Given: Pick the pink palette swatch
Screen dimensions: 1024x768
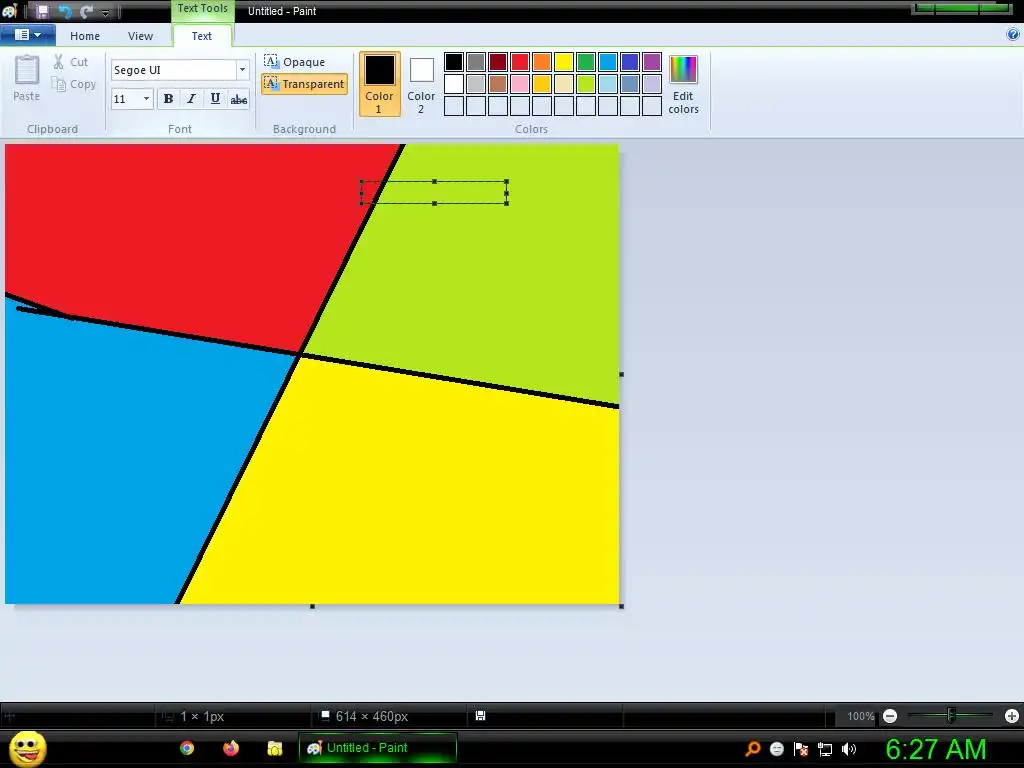Looking at the screenshot, I should click(x=520, y=84).
